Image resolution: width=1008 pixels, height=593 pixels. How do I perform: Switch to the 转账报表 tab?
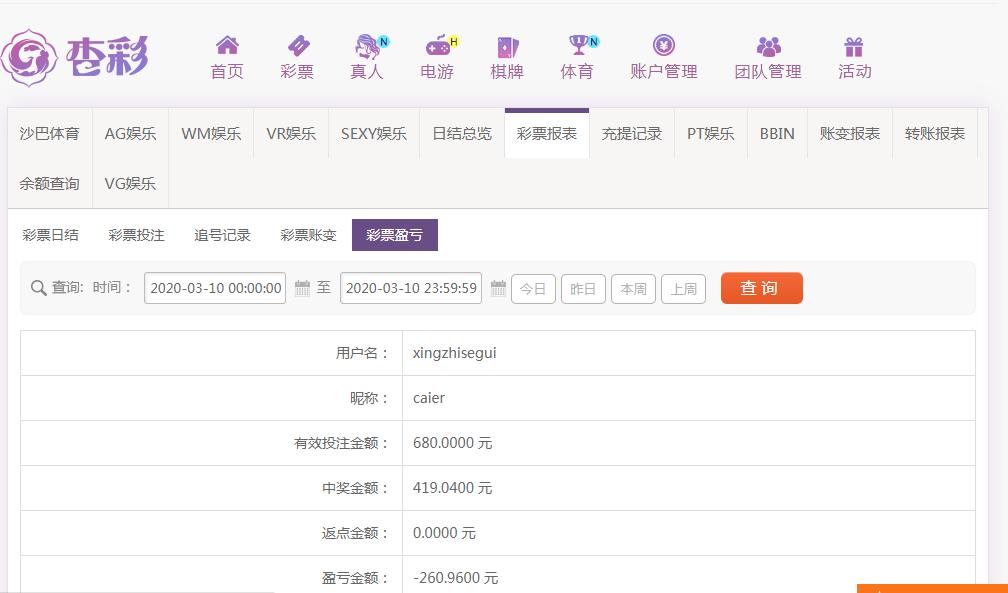click(935, 134)
